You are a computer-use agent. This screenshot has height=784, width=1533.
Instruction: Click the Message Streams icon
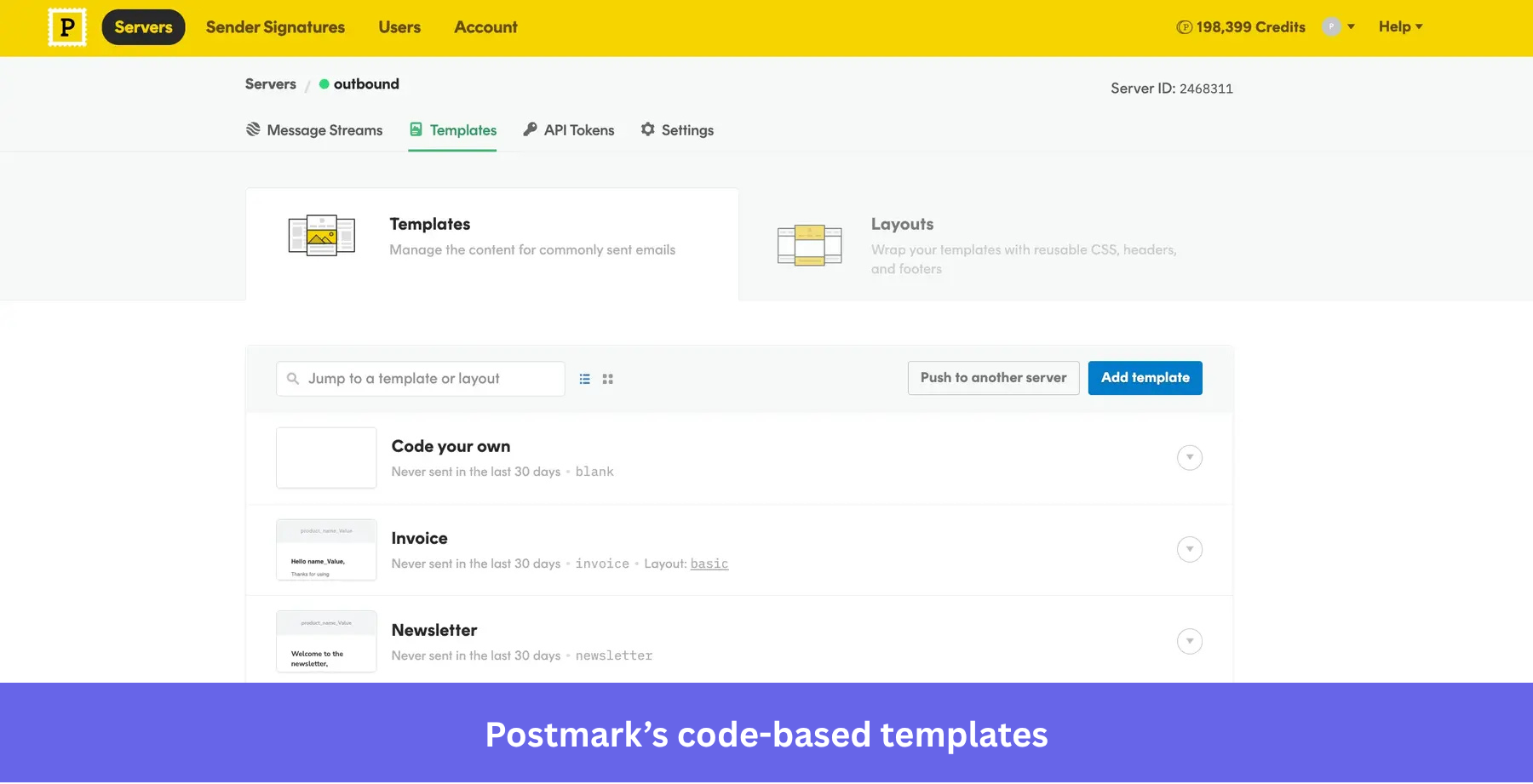pos(253,129)
